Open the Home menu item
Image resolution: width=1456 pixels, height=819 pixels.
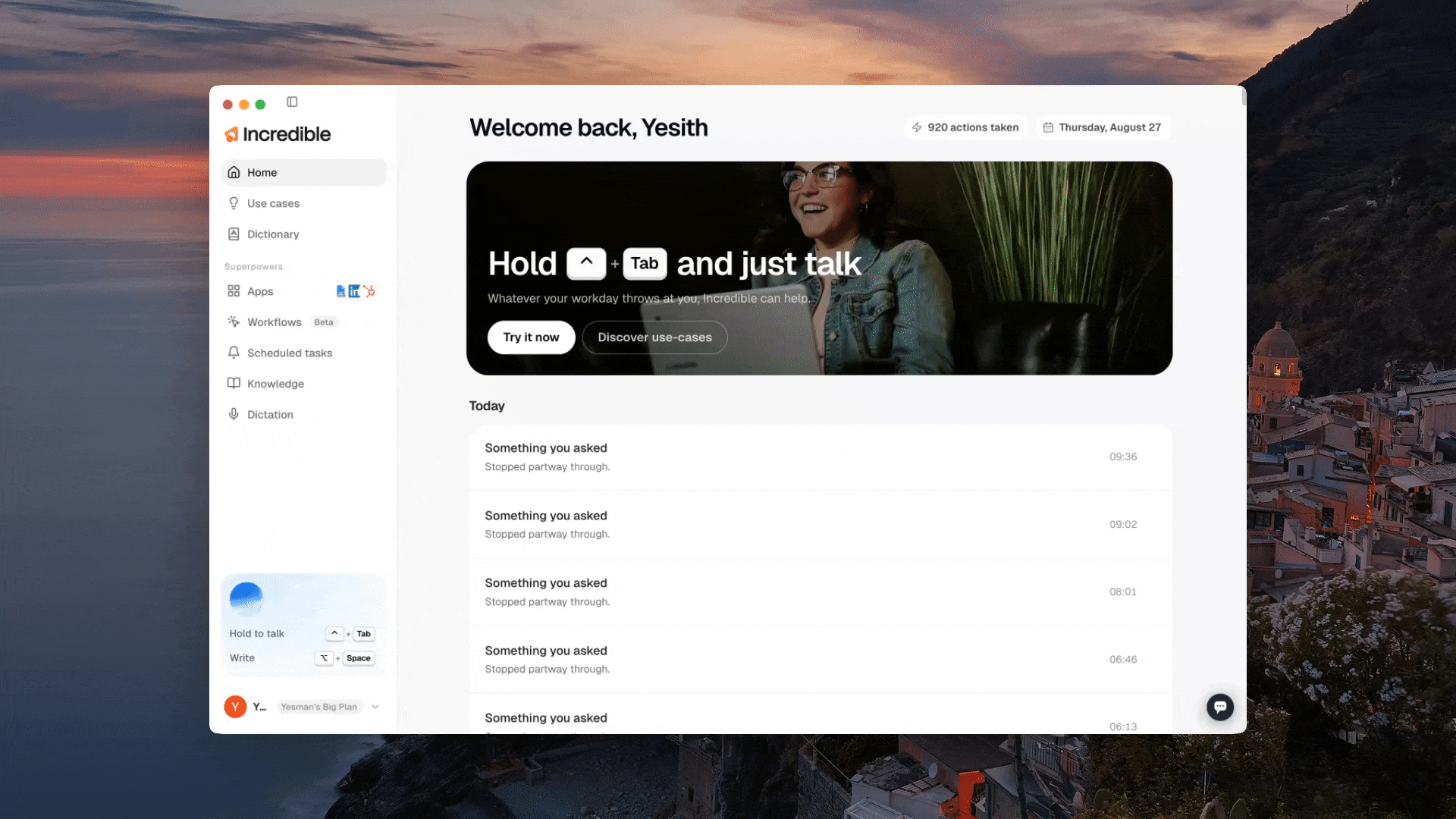(x=303, y=172)
